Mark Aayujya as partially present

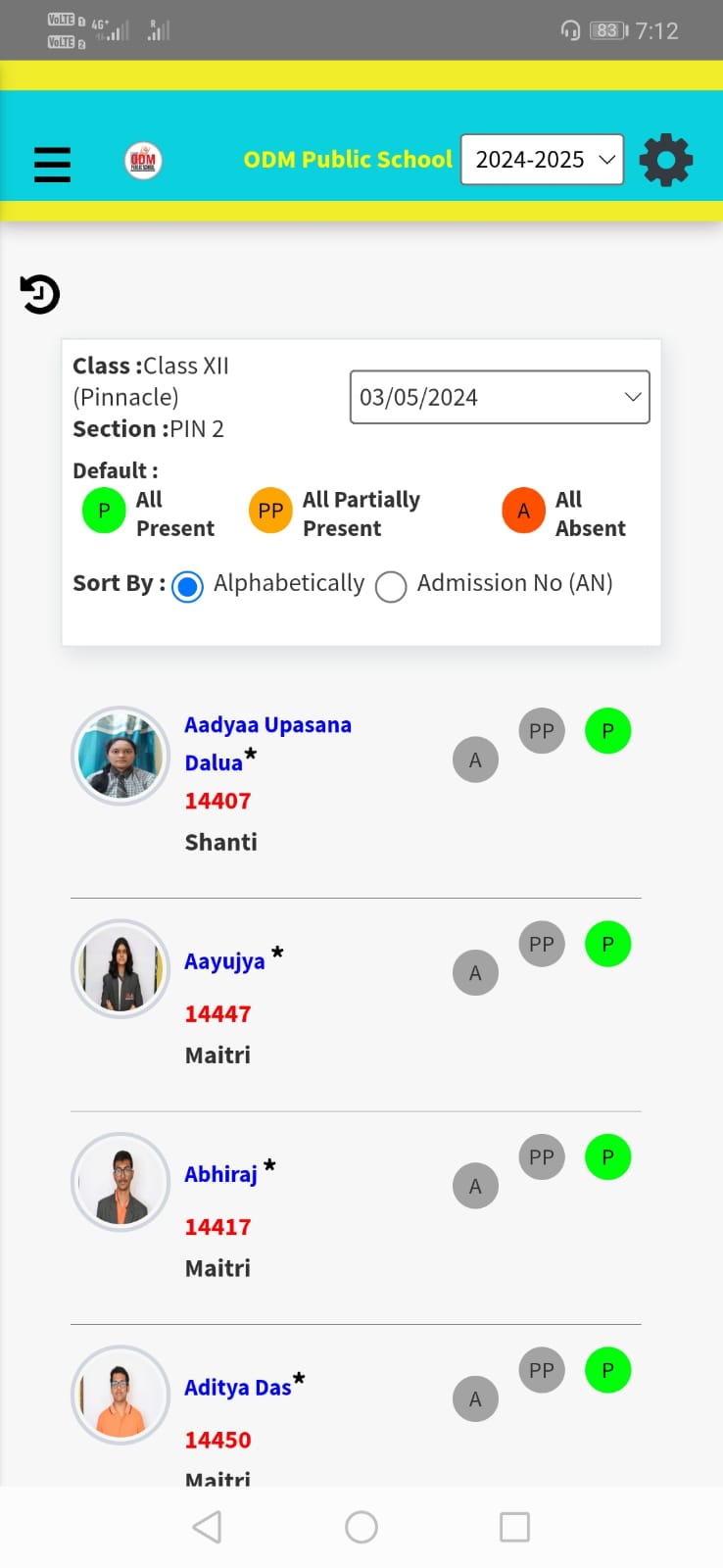pos(542,945)
